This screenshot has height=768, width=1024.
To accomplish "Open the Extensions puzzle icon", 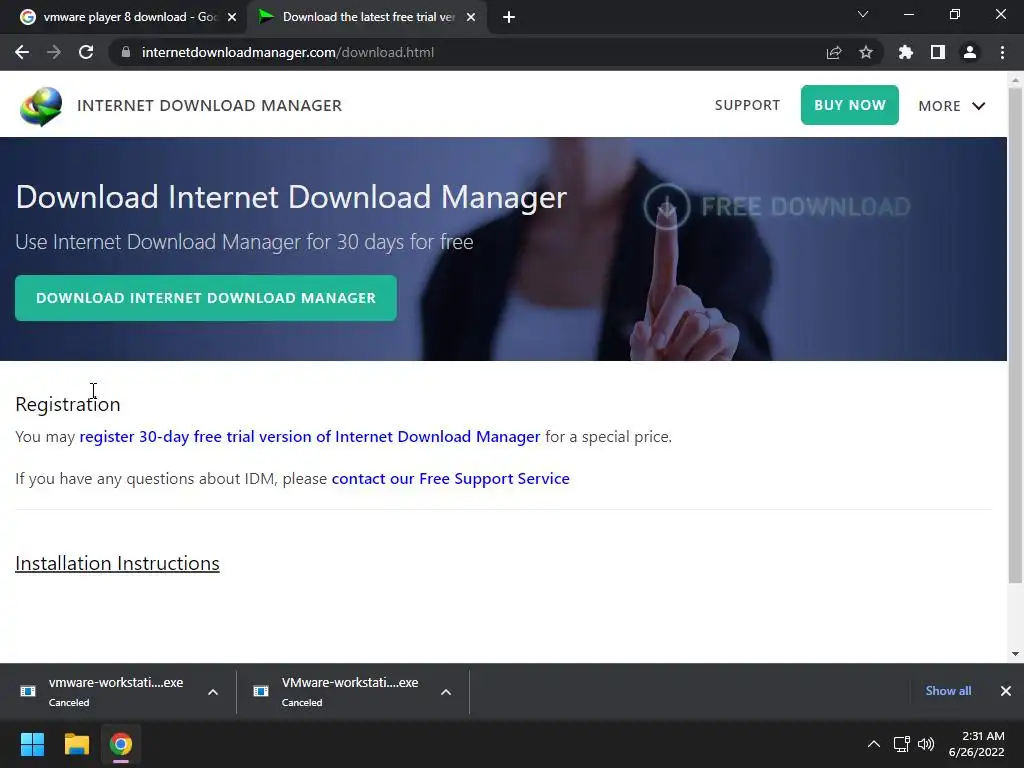I will (x=906, y=52).
